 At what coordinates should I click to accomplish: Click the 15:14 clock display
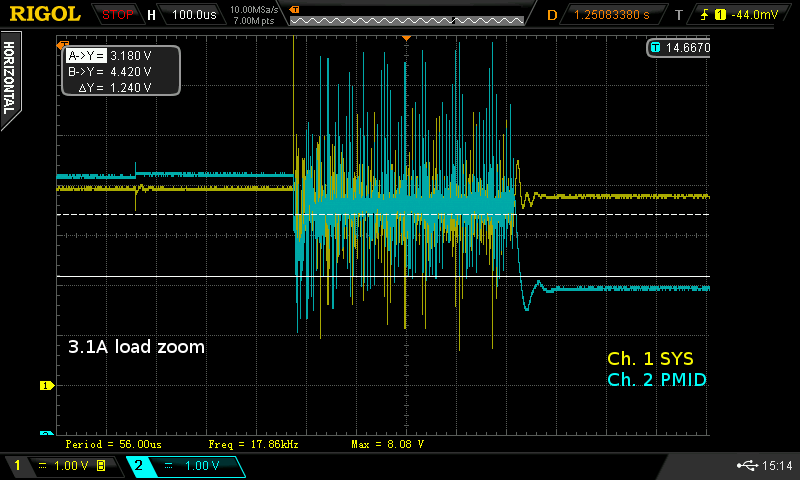tap(777, 465)
